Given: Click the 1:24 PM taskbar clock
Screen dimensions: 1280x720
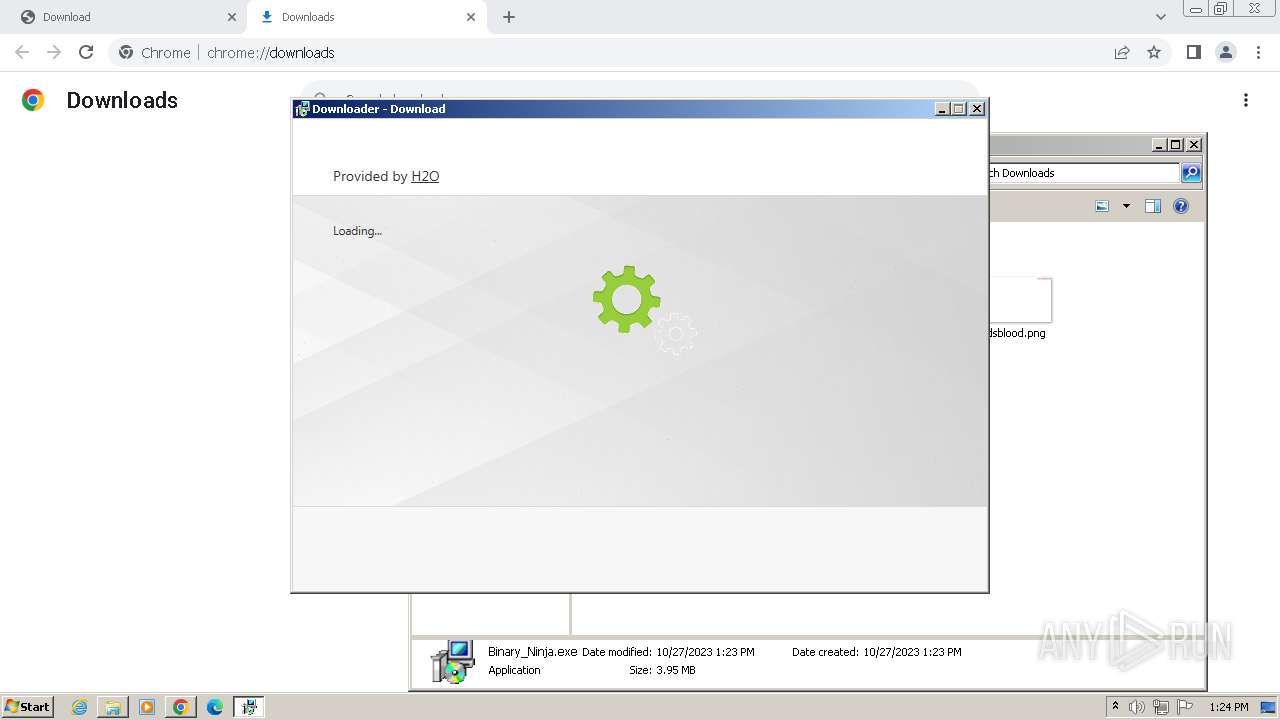Looking at the screenshot, I should [x=1229, y=707].
